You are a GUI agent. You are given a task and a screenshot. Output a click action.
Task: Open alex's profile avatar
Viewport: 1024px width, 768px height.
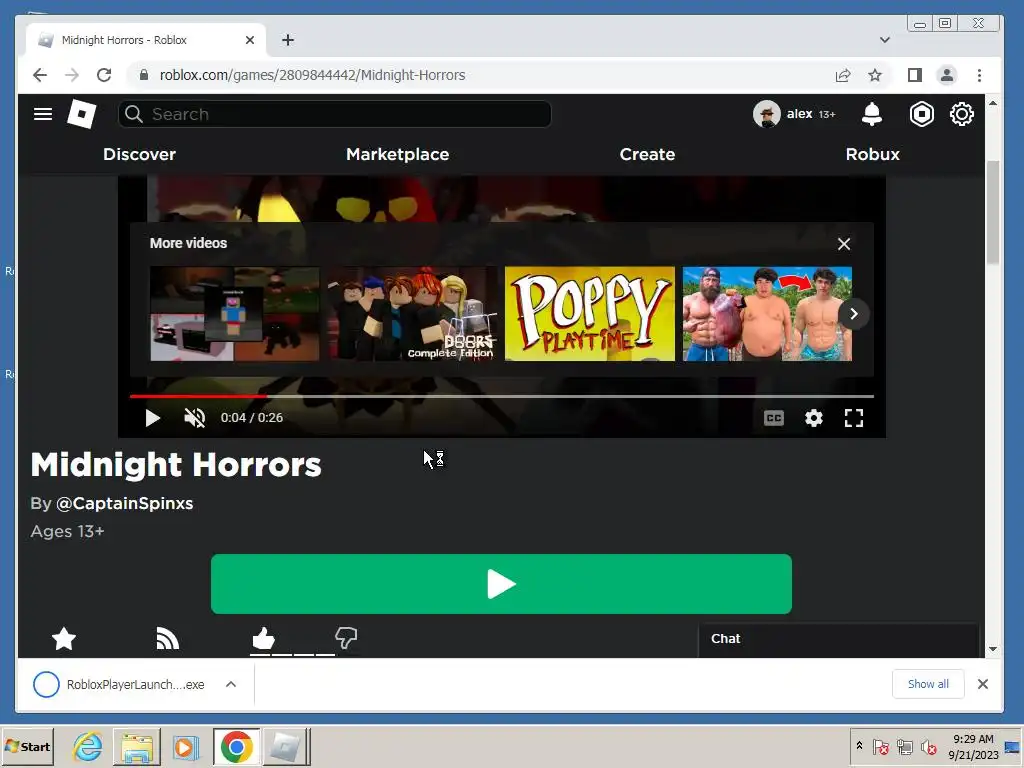coord(767,114)
